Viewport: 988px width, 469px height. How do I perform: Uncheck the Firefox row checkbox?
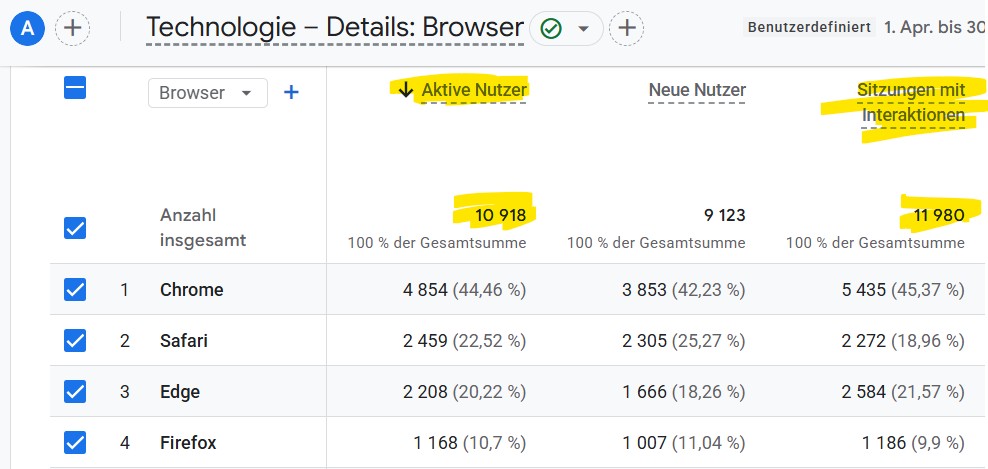point(75,443)
